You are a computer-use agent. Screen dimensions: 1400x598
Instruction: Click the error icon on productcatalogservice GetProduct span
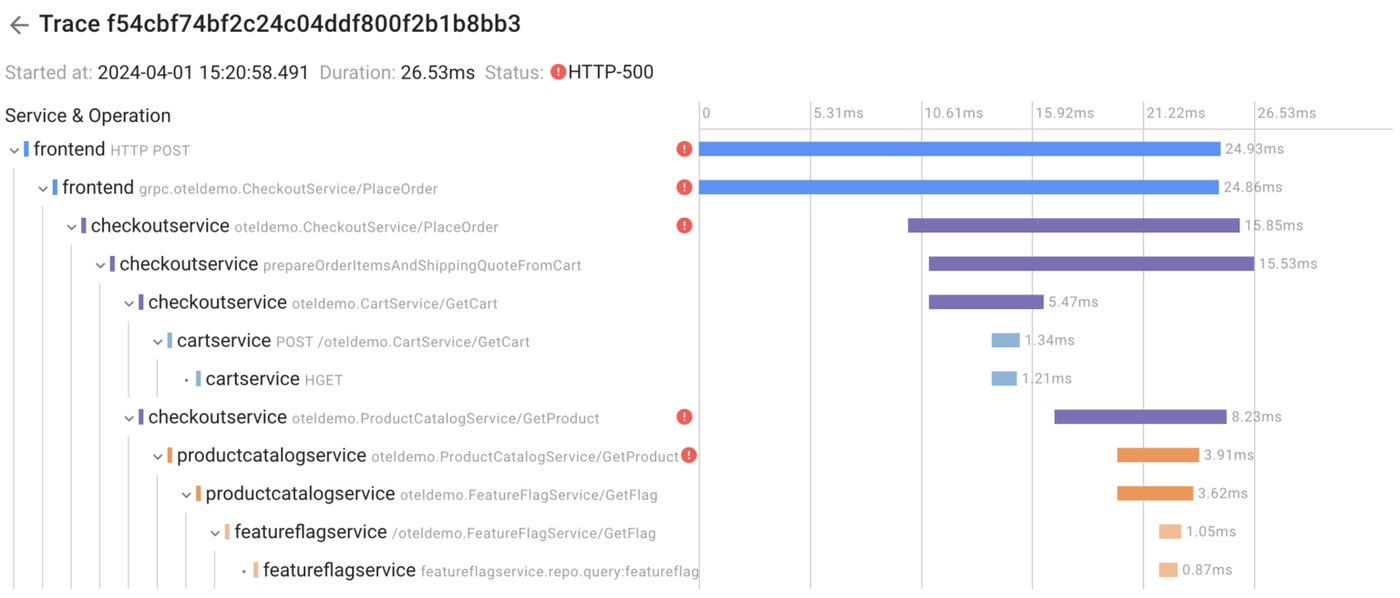coord(691,455)
